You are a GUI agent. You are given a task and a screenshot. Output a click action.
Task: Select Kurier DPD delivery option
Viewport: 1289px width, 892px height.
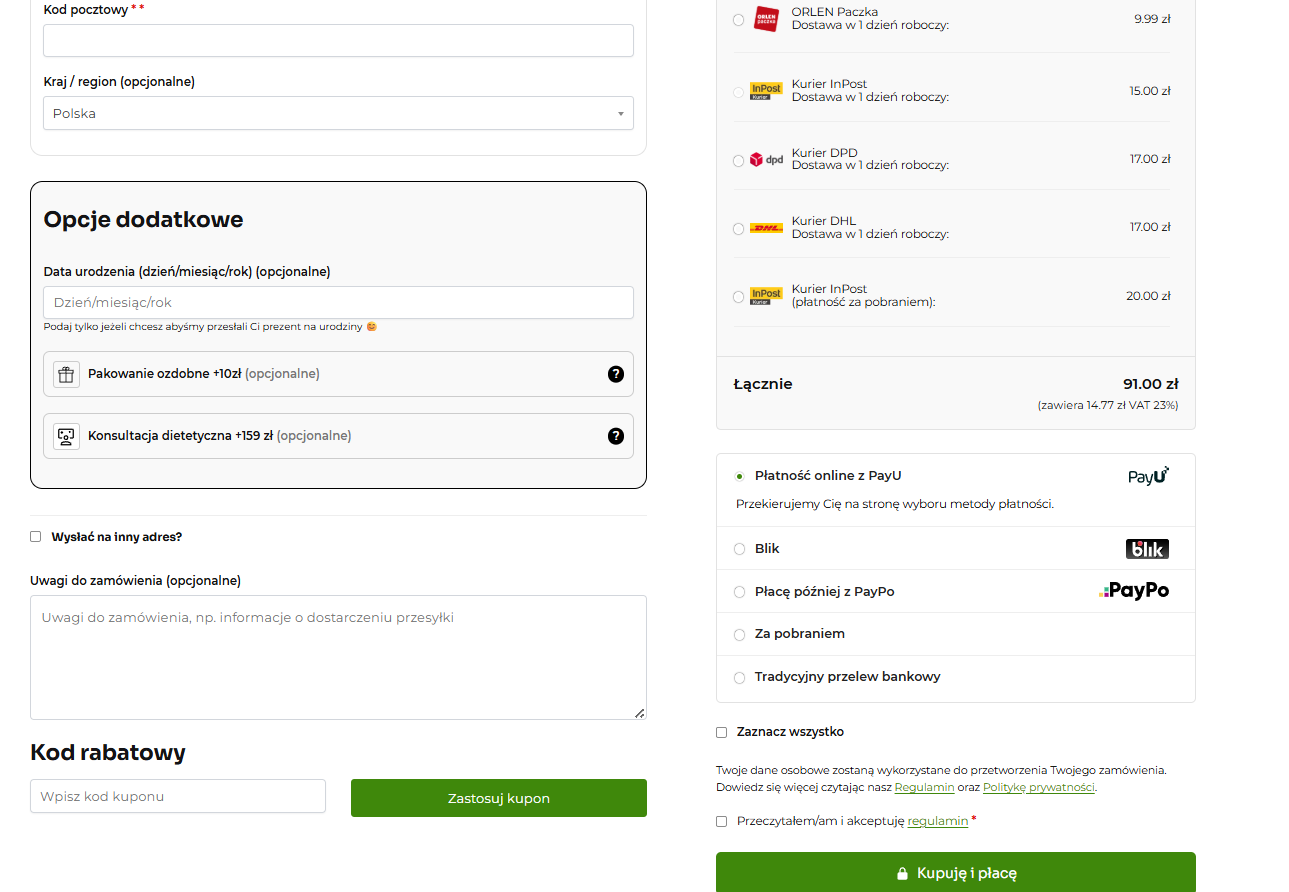738,160
